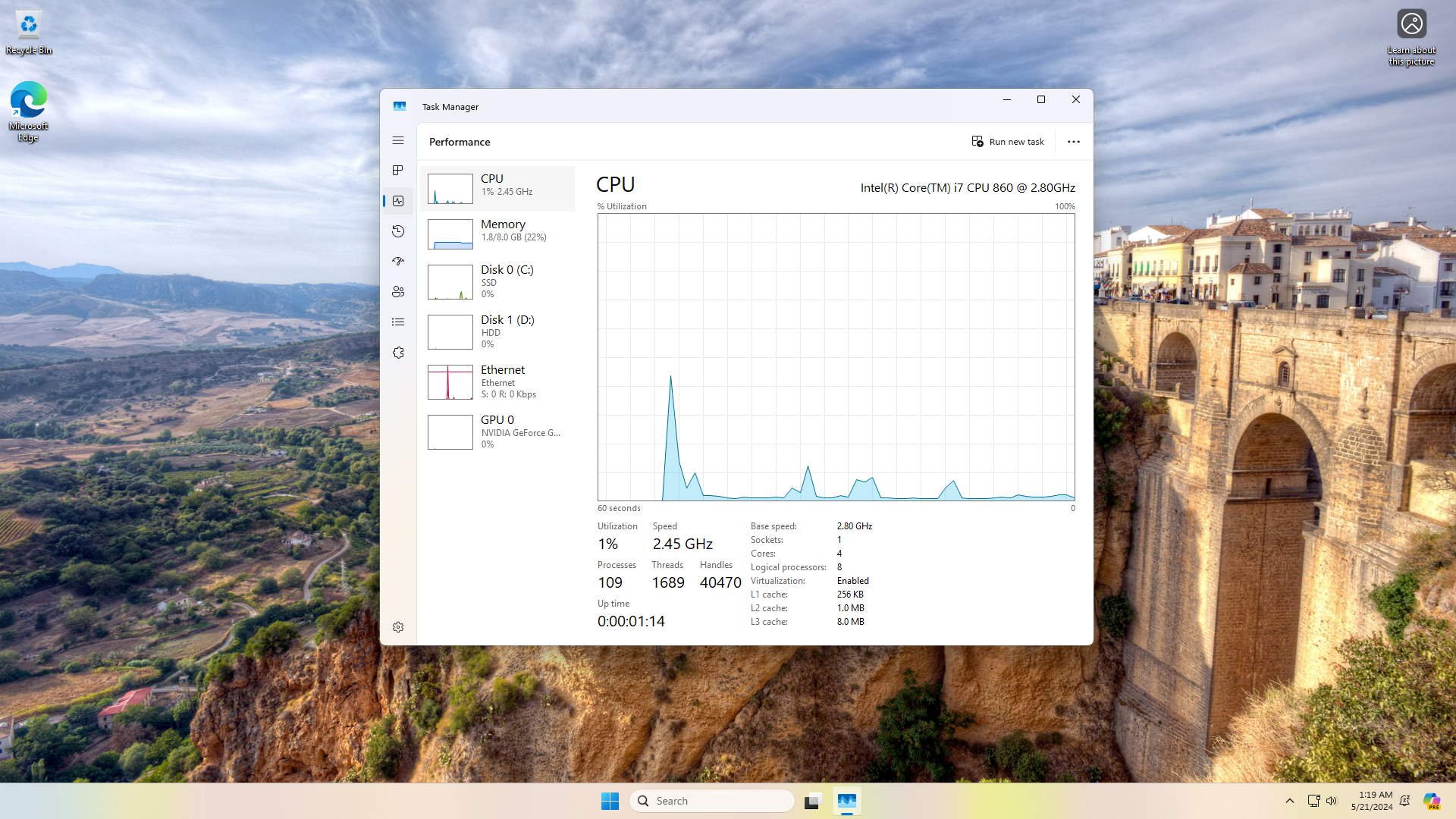Image resolution: width=1456 pixels, height=819 pixels.
Task: Select the Disk 0 (C:) item
Action: (x=497, y=281)
